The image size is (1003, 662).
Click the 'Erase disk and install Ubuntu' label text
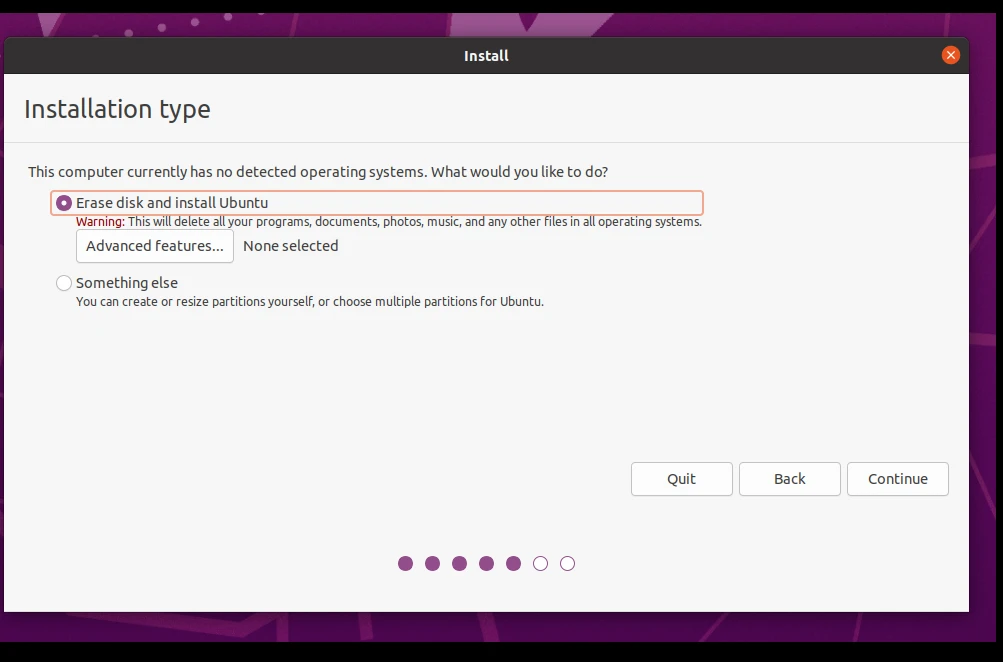coord(172,203)
